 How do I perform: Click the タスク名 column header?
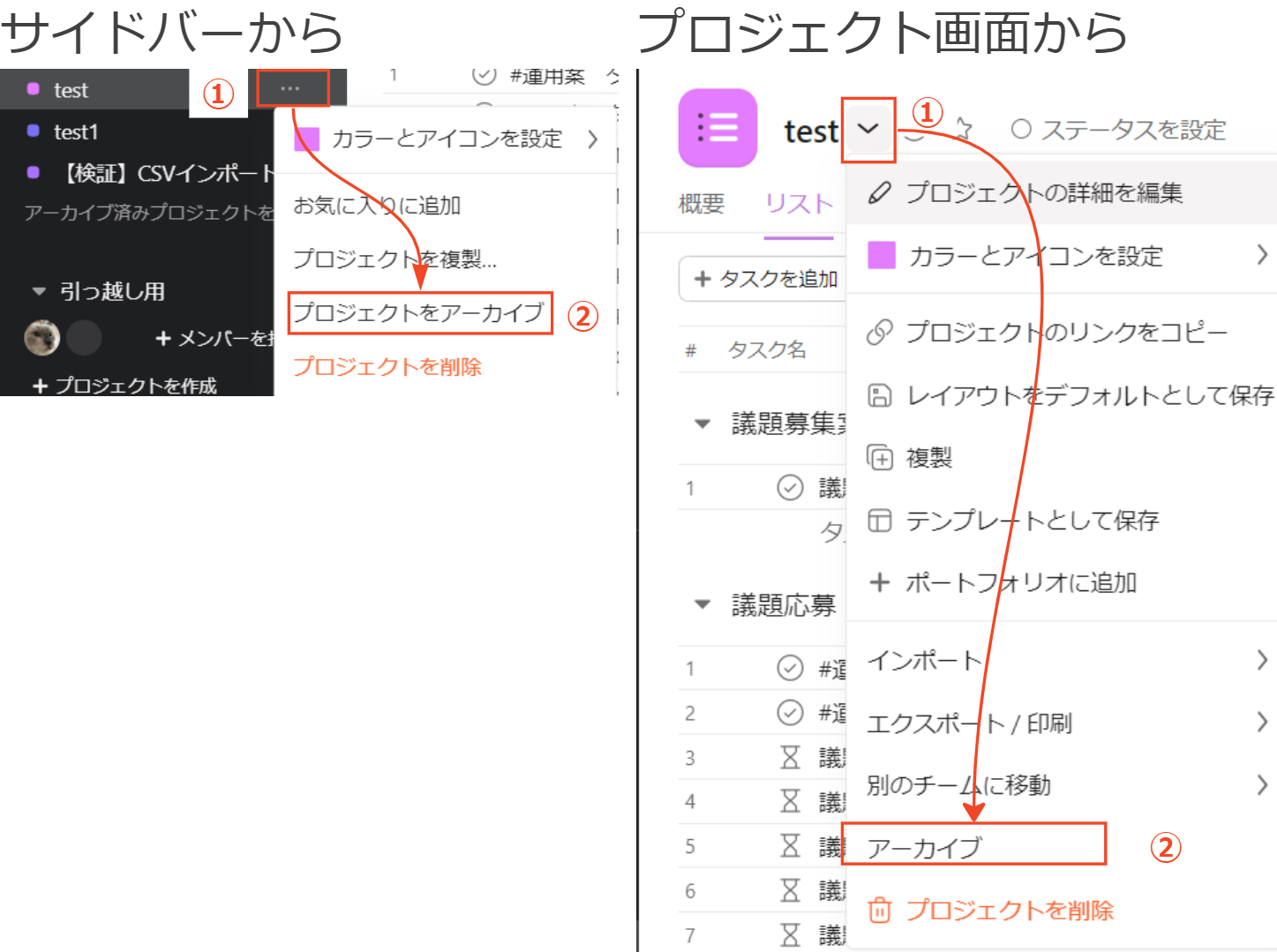pyautogui.click(x=767, y=350)
